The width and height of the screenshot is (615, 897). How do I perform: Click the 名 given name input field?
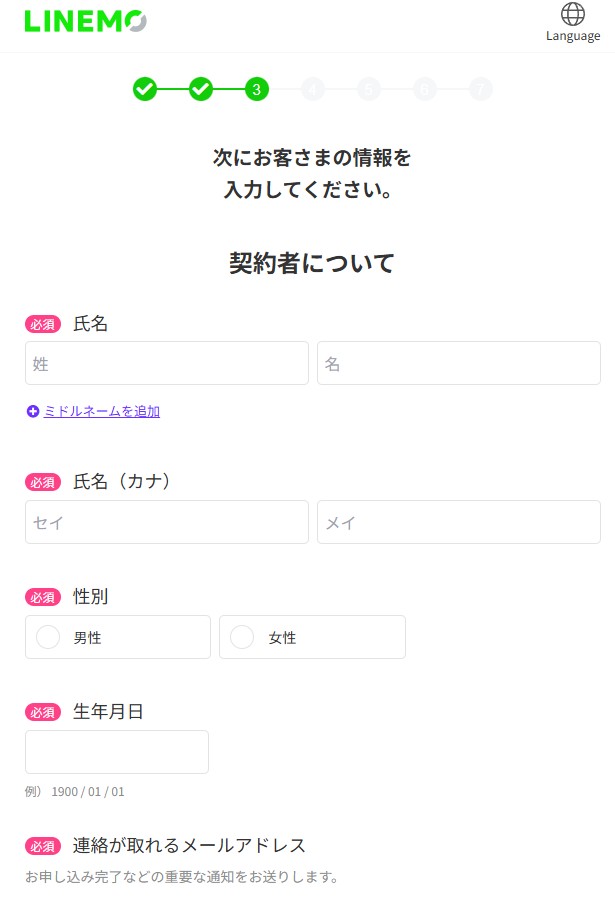pyautogui.click(x=458, y=363)
